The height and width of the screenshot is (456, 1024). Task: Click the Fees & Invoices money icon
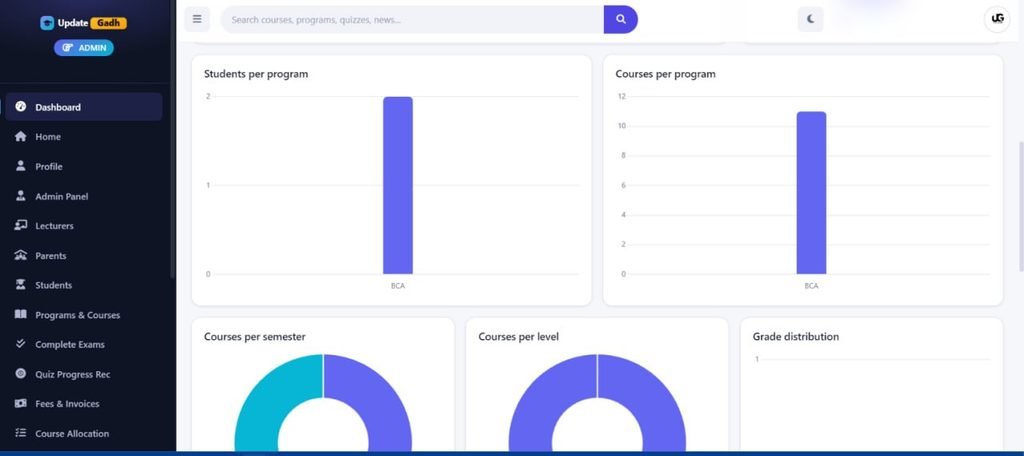click(20, 404)
